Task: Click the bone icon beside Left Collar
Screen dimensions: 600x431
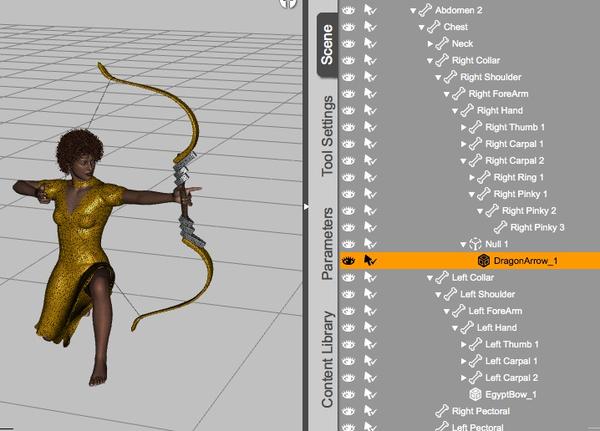Action: coord(442,278)
